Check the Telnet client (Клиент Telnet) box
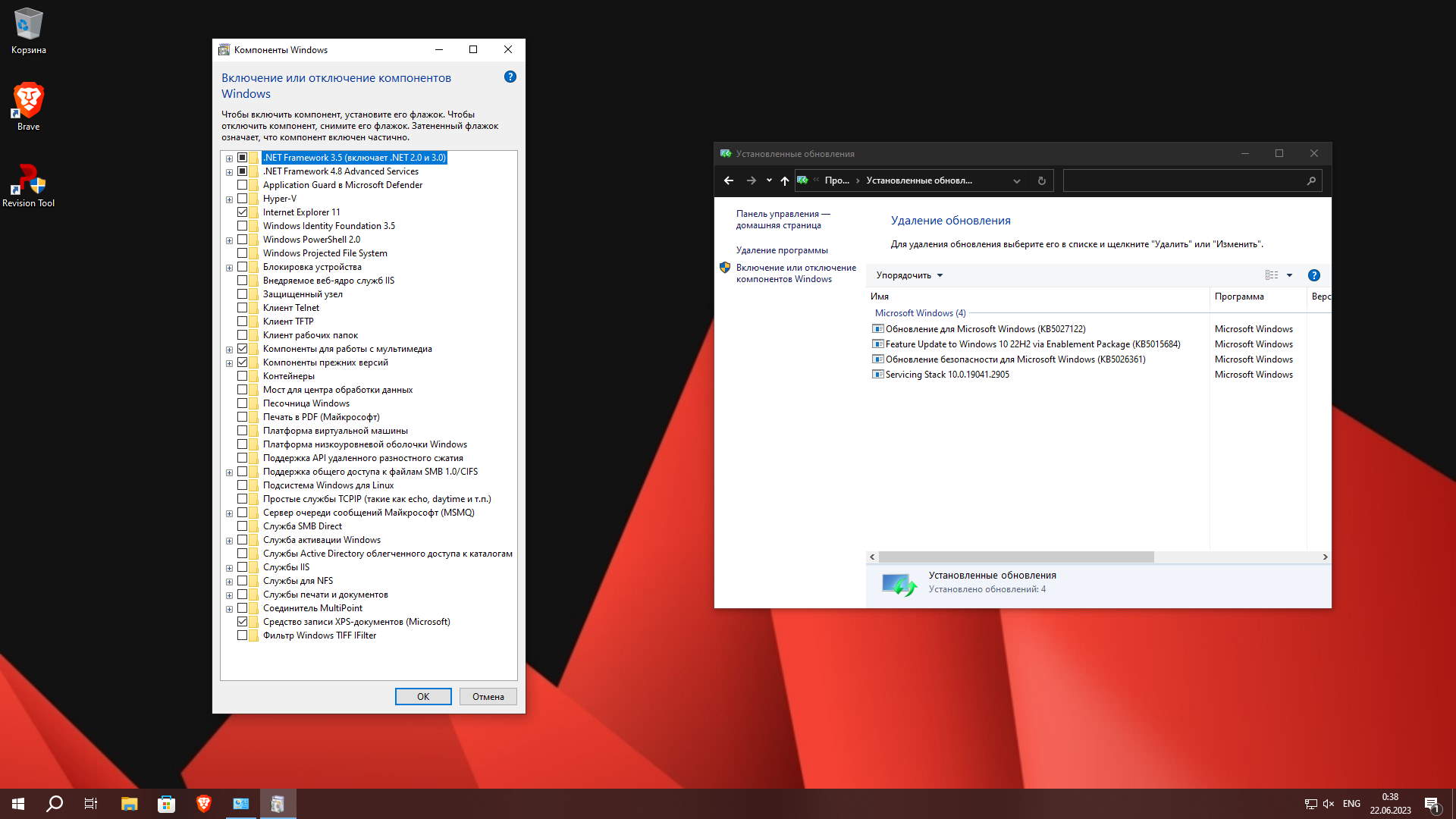The image size is (1456, 819). tap(243, 308)
